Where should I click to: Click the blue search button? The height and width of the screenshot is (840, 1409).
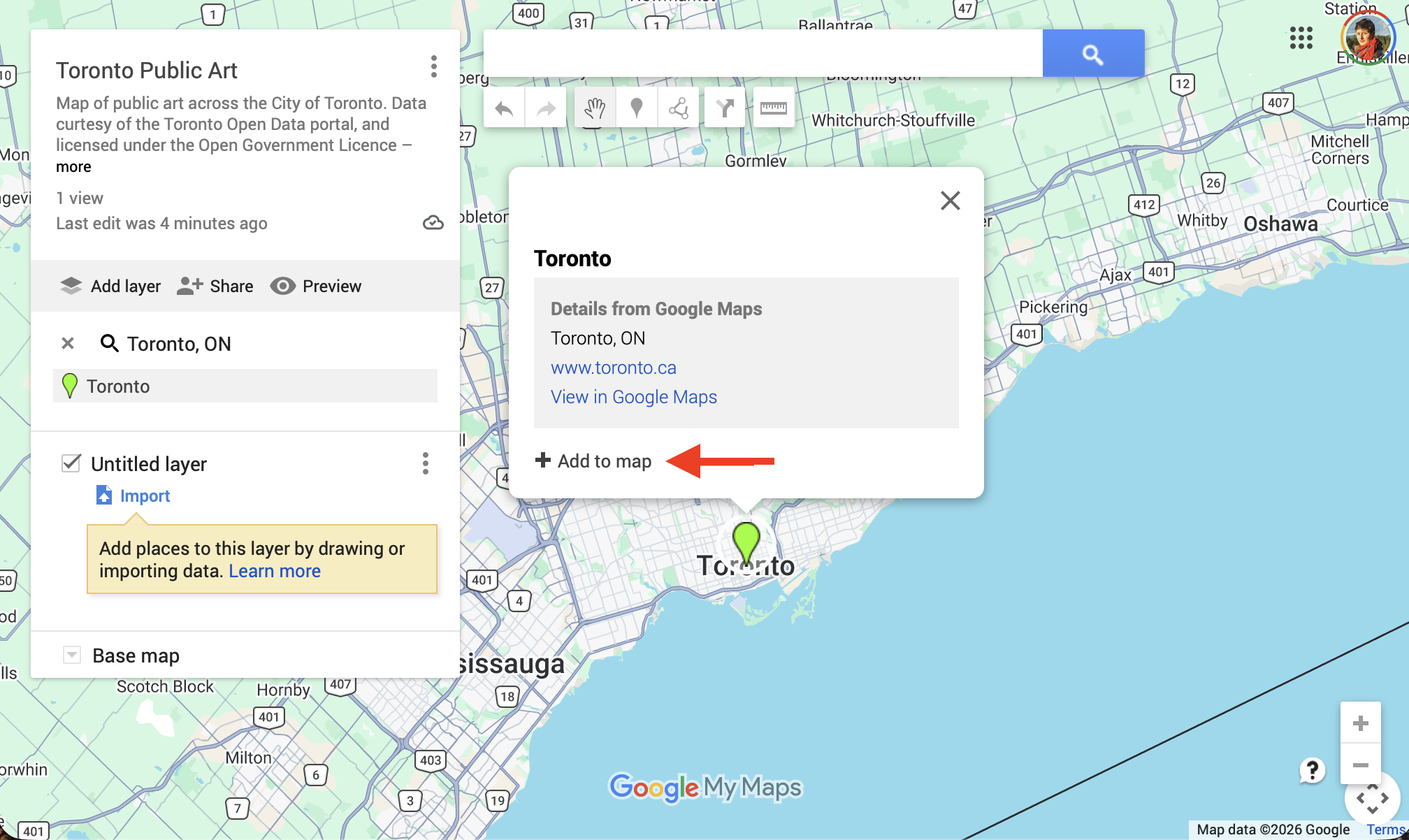pyautogui.click(x=1093, y=54)
